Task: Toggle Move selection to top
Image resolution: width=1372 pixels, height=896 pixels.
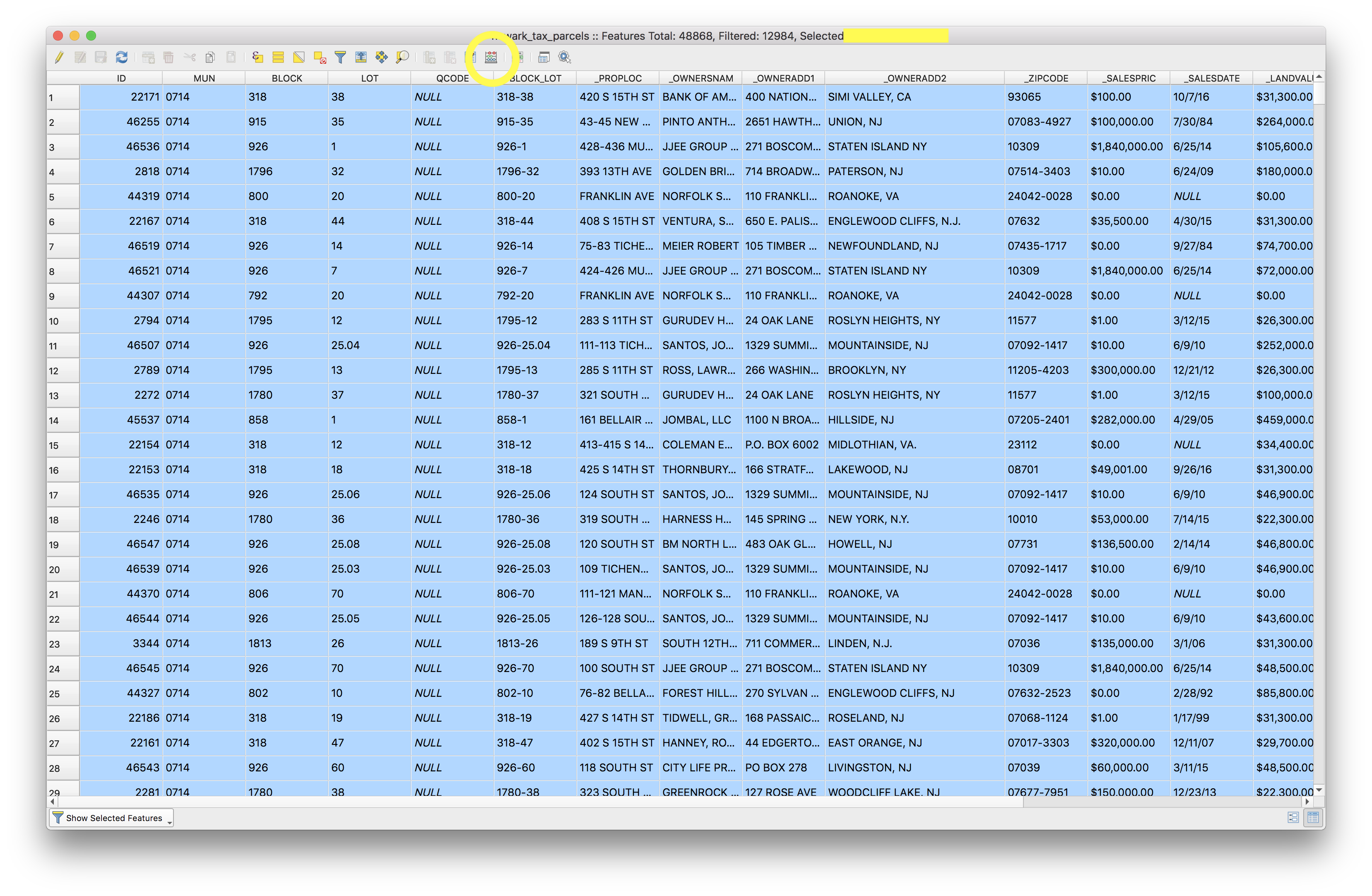Action: pos(361,57)
